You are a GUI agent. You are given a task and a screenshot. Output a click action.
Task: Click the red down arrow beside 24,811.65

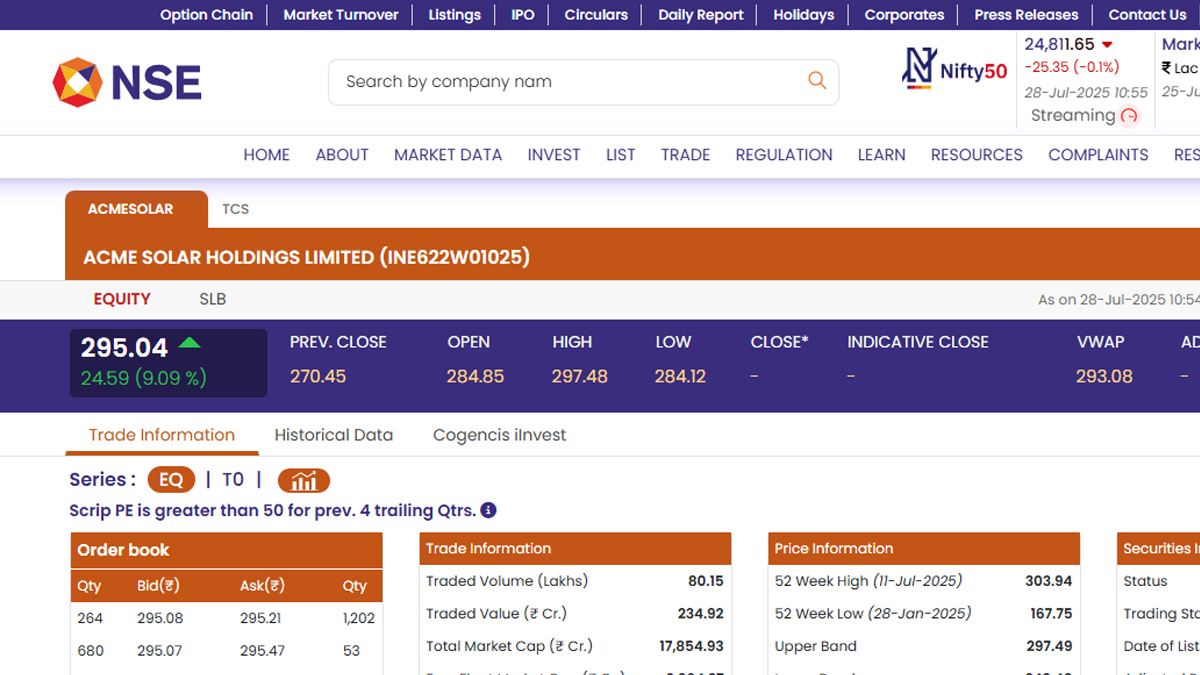(1107, 45)
